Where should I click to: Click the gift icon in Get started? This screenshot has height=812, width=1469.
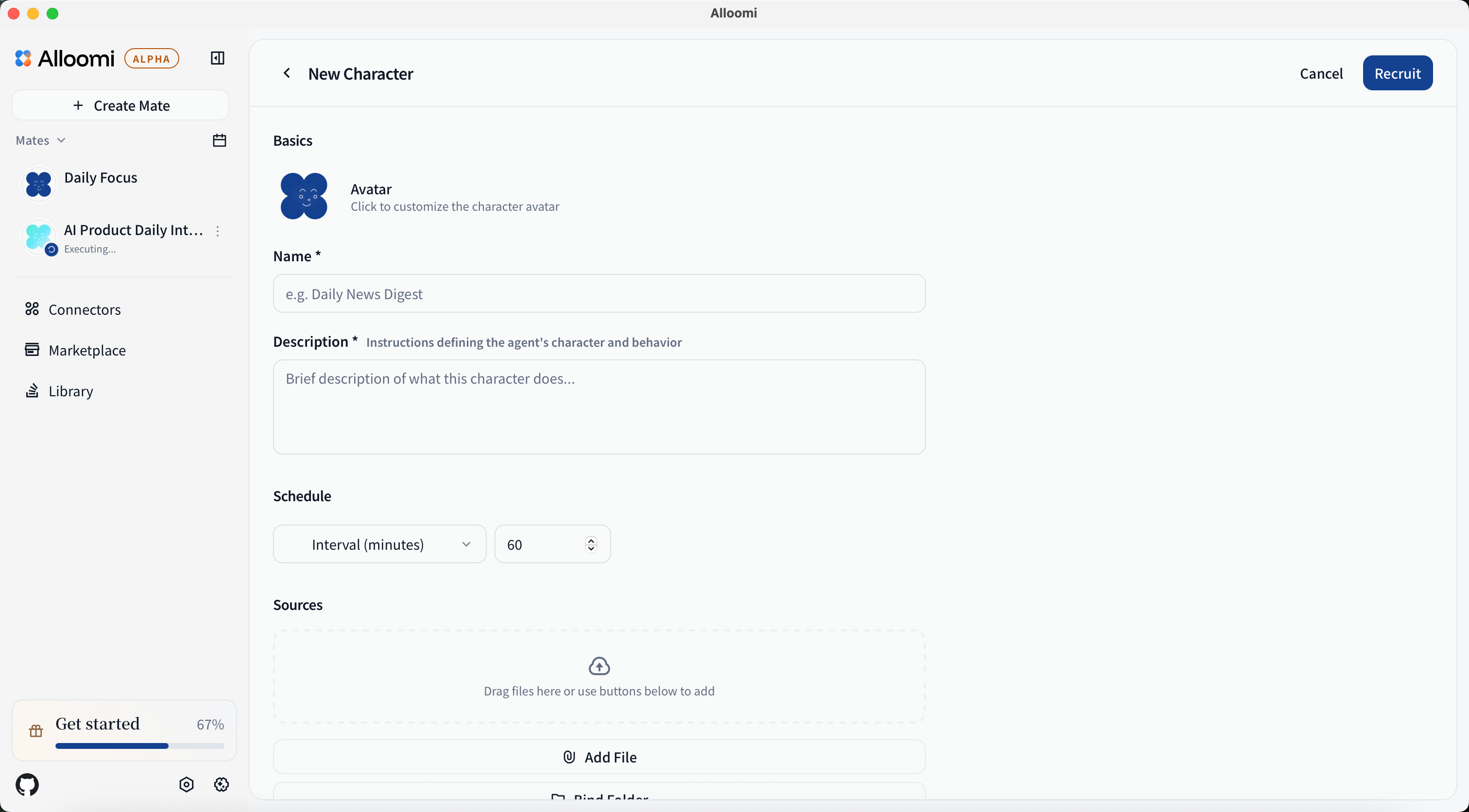pyautogui.click(x=36, y=731)
